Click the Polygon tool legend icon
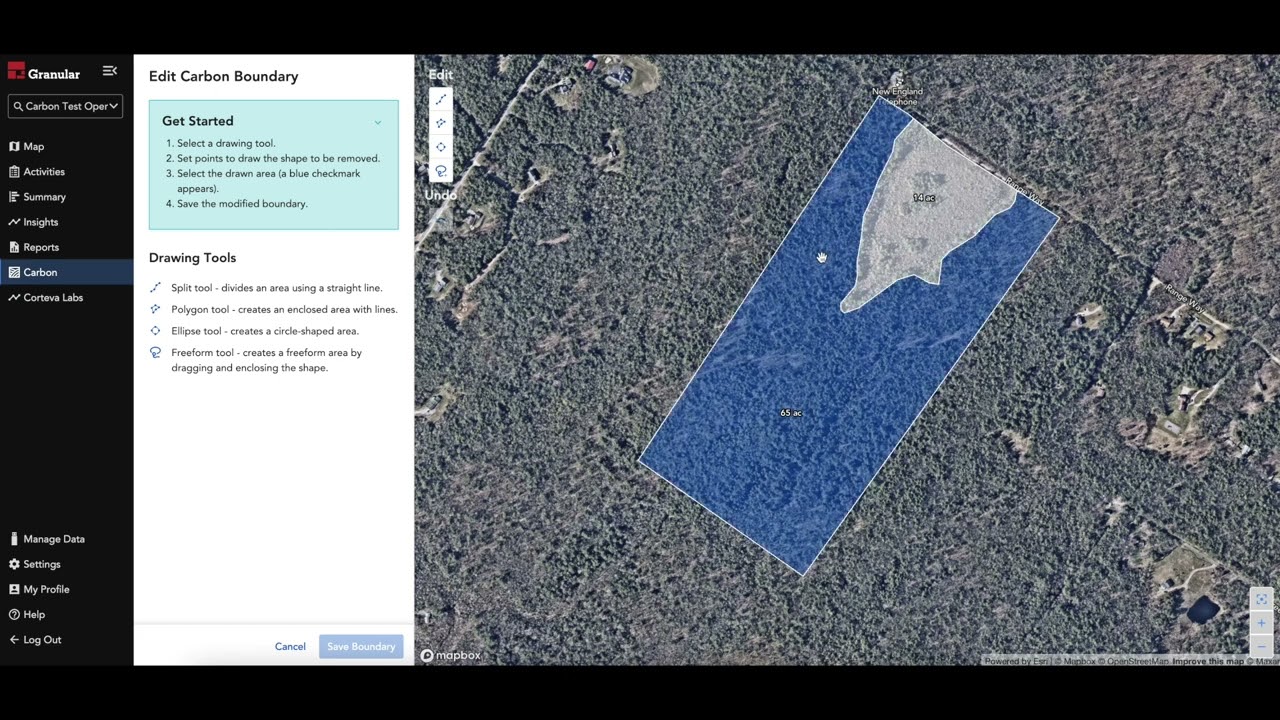The height and width of the screenshot is (720, 1280). tap(155, 309)
